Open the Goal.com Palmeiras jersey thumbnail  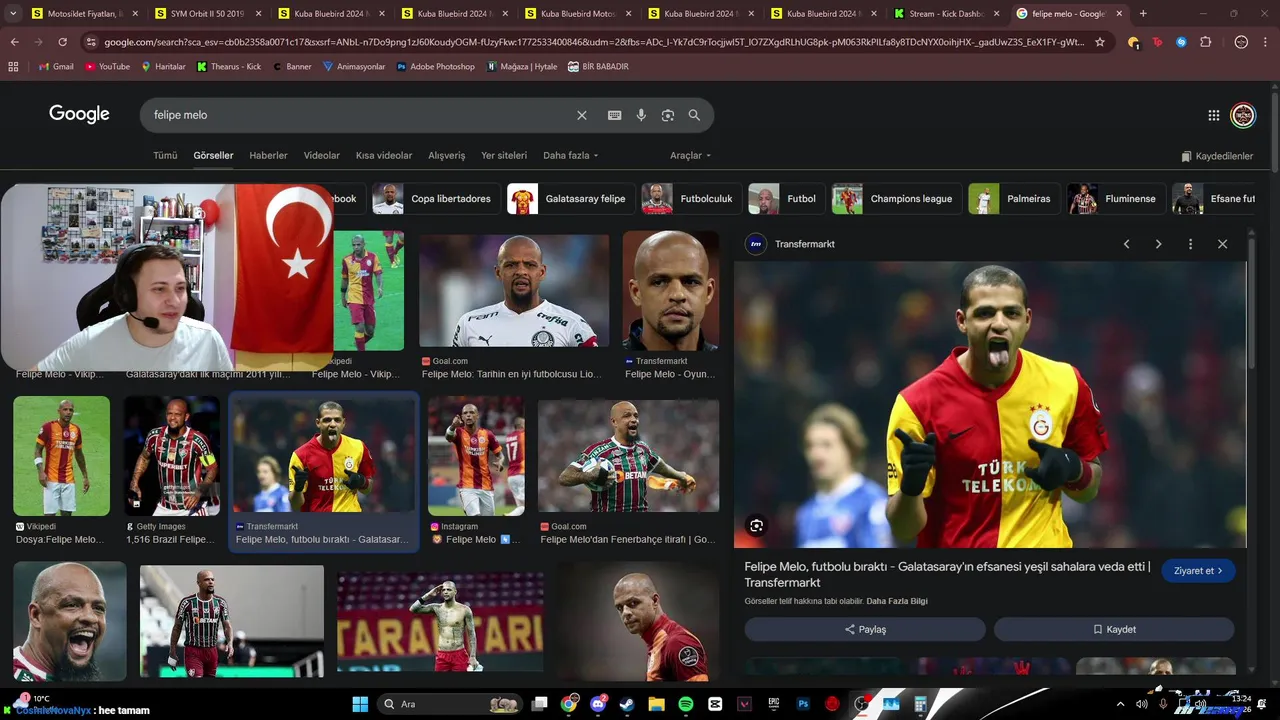[x=514, y=291]
